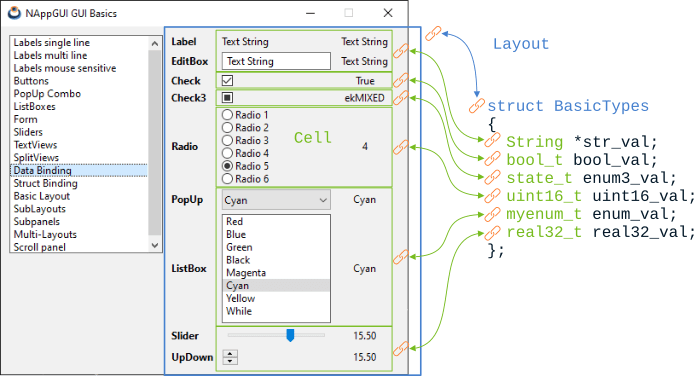The width and height of the screenshot is (700, 376).
Task: Click the NAppGUI app icon in title bar
Action: [x=14, y=13]
